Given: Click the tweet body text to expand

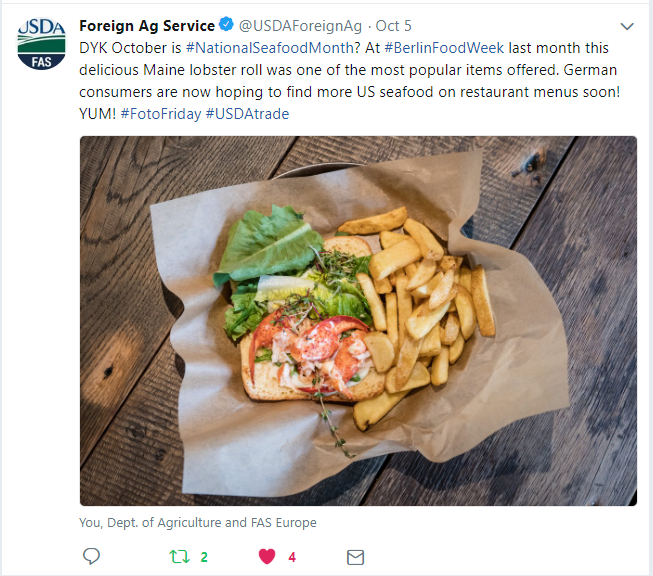Looking at the screenshot, I should 349,81.
